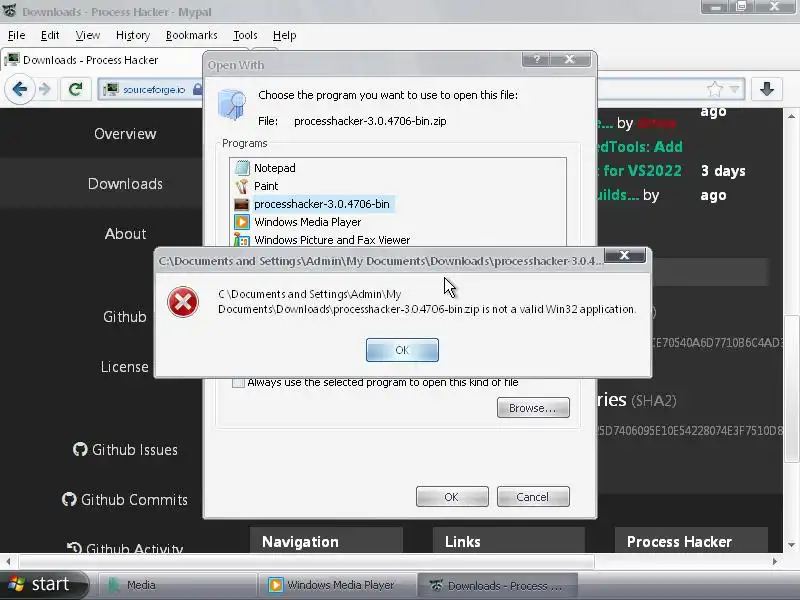This screenshot has width=800, height=600.
Task: Open the Tools menu
Action: (x=245, y=35)
